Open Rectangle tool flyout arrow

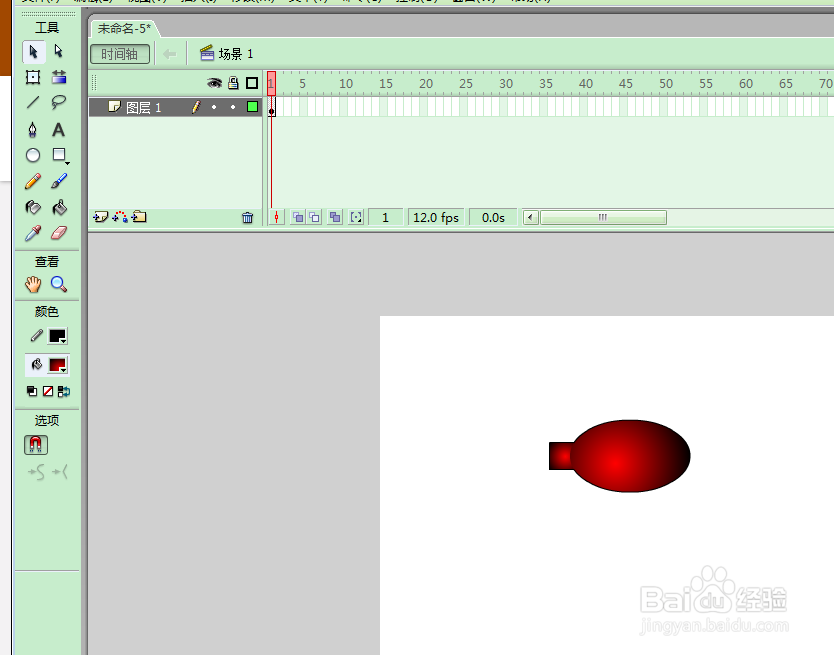click(x=67, y=163)
